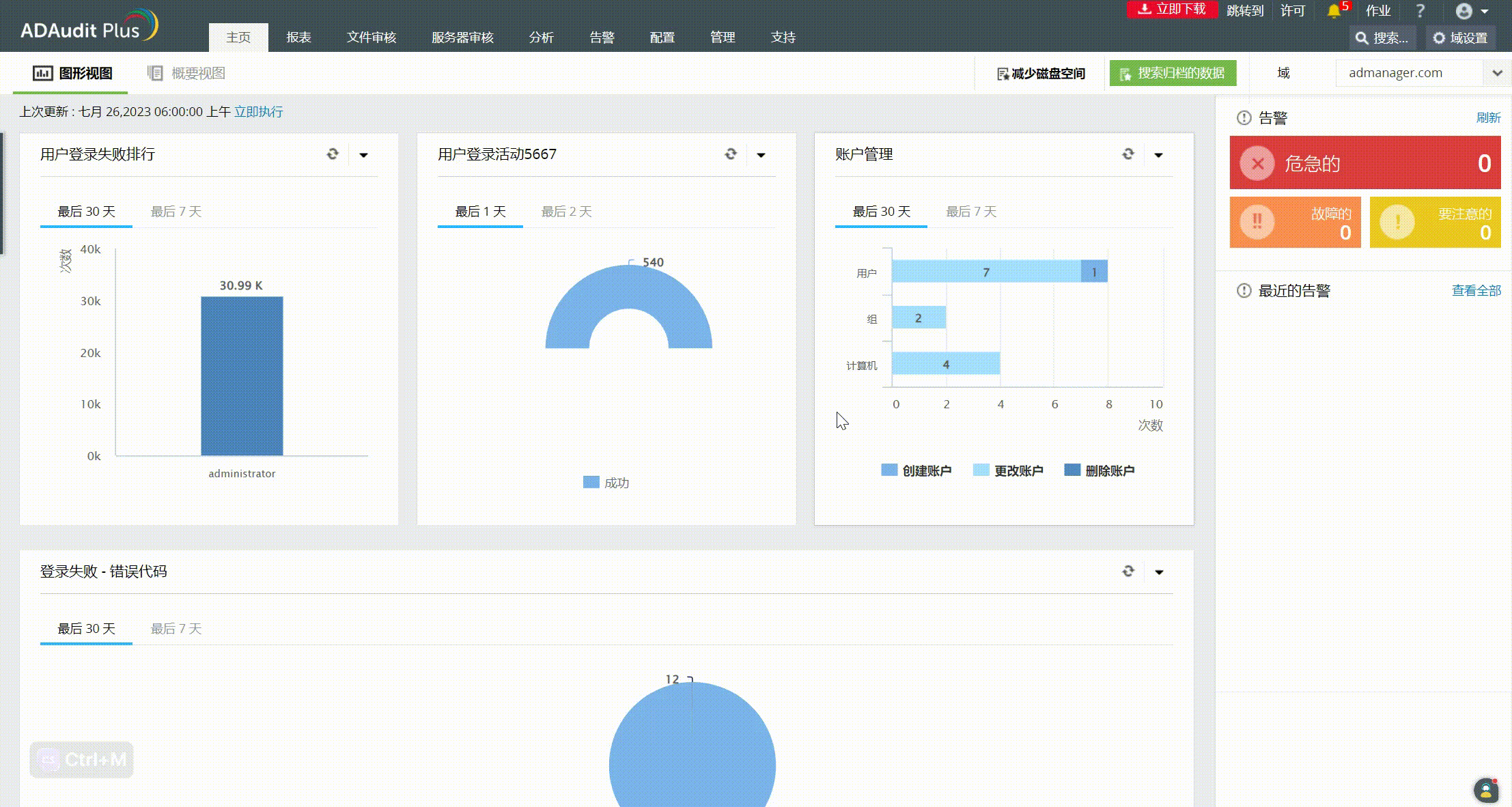Click the 用户 bar segment labeled 7
The image size is (1512, 807).
986,272
